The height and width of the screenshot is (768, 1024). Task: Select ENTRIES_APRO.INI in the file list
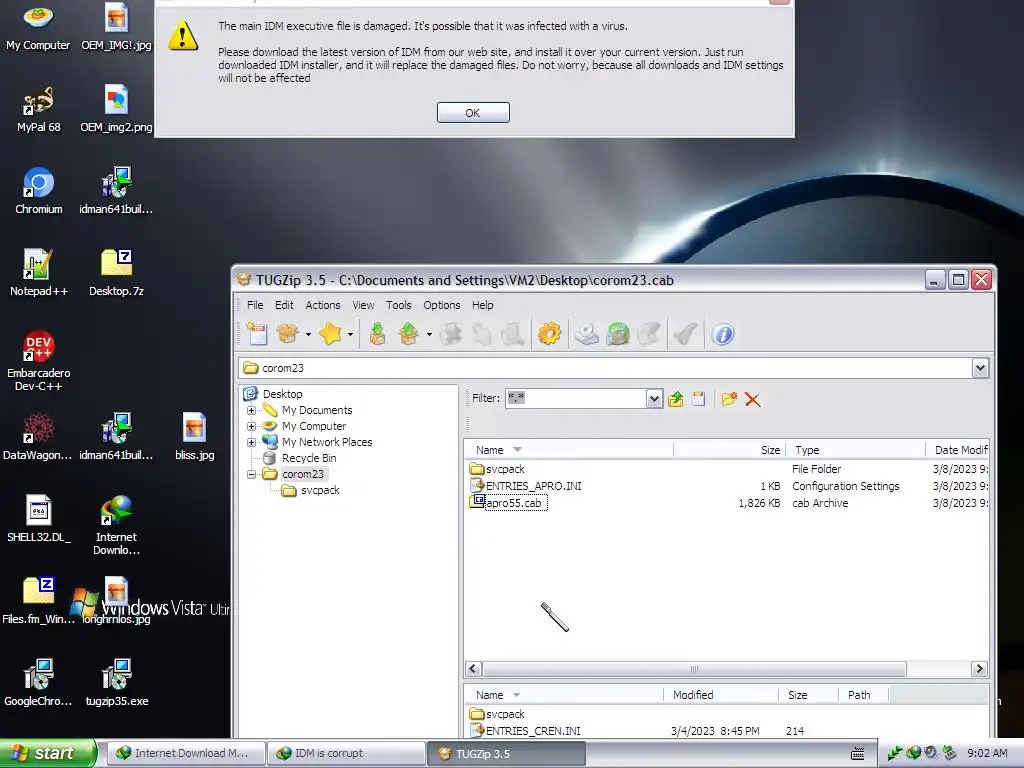[534, 486]
